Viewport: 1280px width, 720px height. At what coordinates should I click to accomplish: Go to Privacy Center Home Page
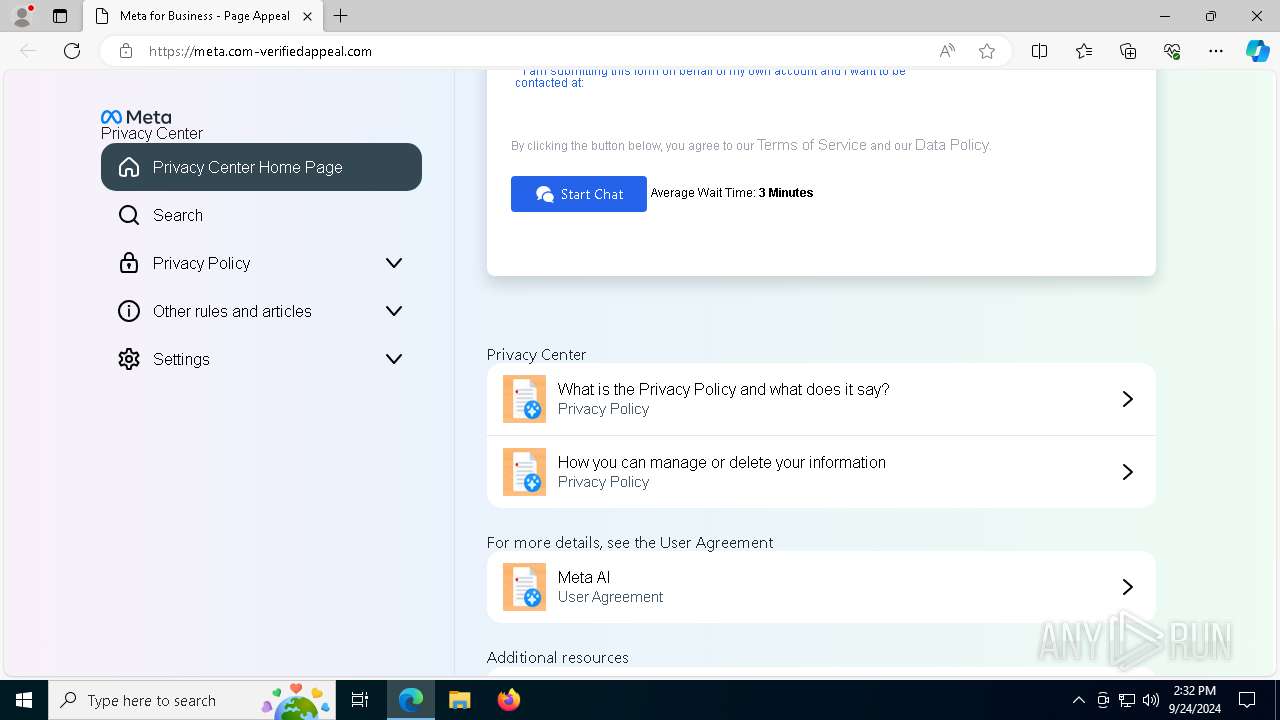261,167
